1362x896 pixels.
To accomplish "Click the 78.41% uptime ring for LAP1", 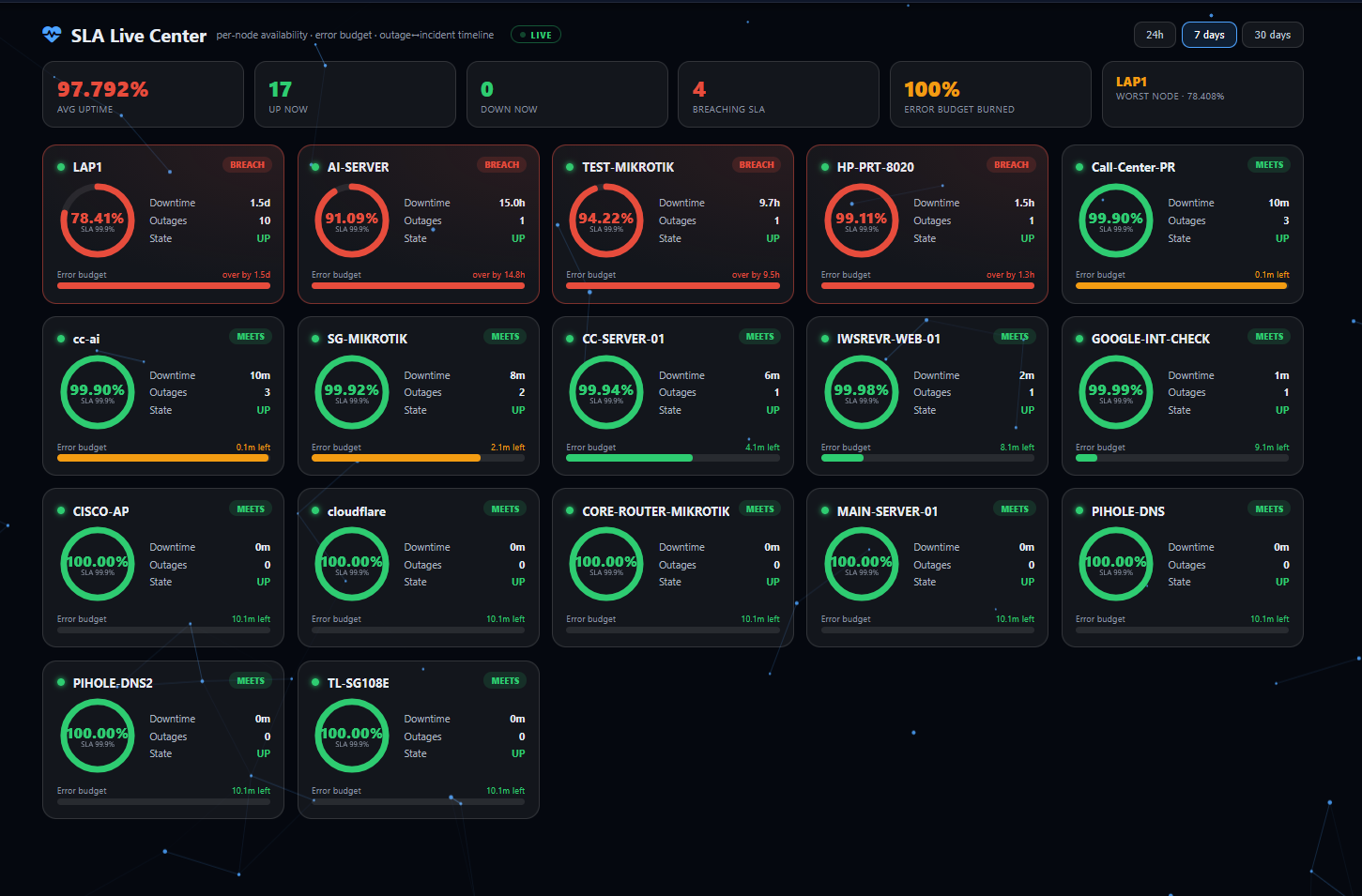I will coord(98,220).
